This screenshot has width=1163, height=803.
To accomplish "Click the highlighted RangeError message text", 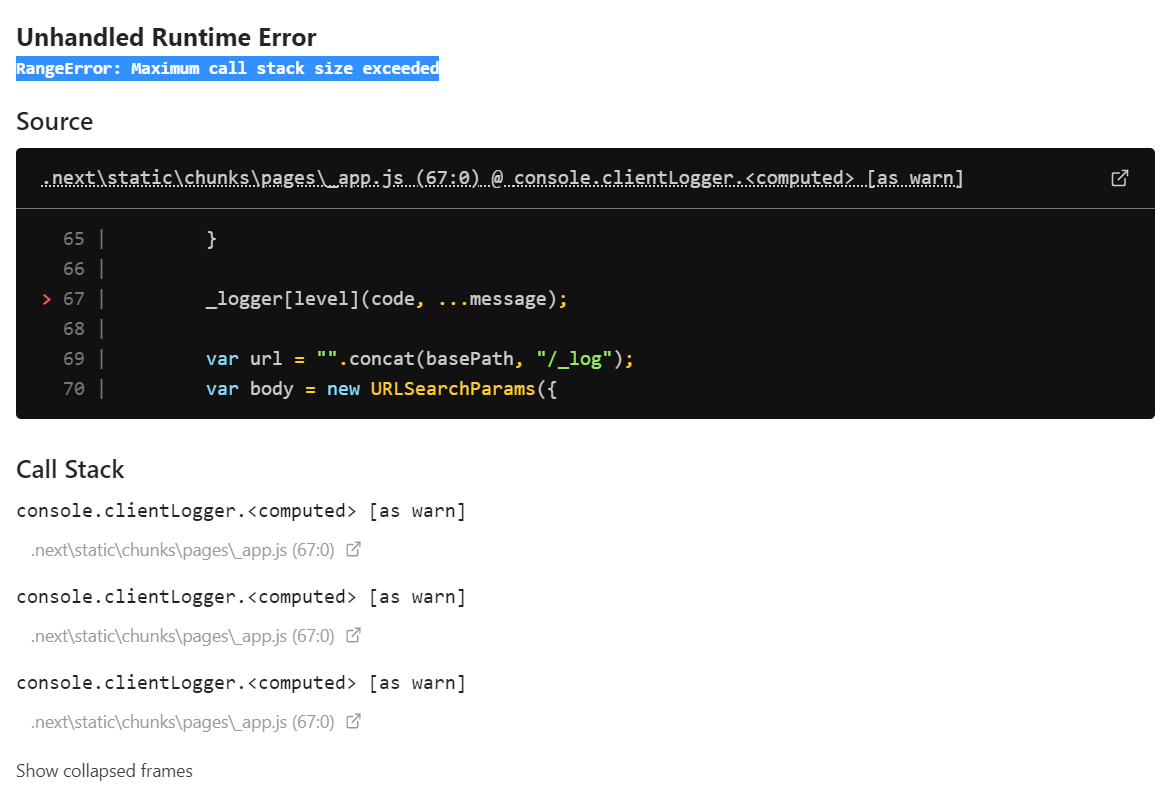I will [x=227, y=68].
